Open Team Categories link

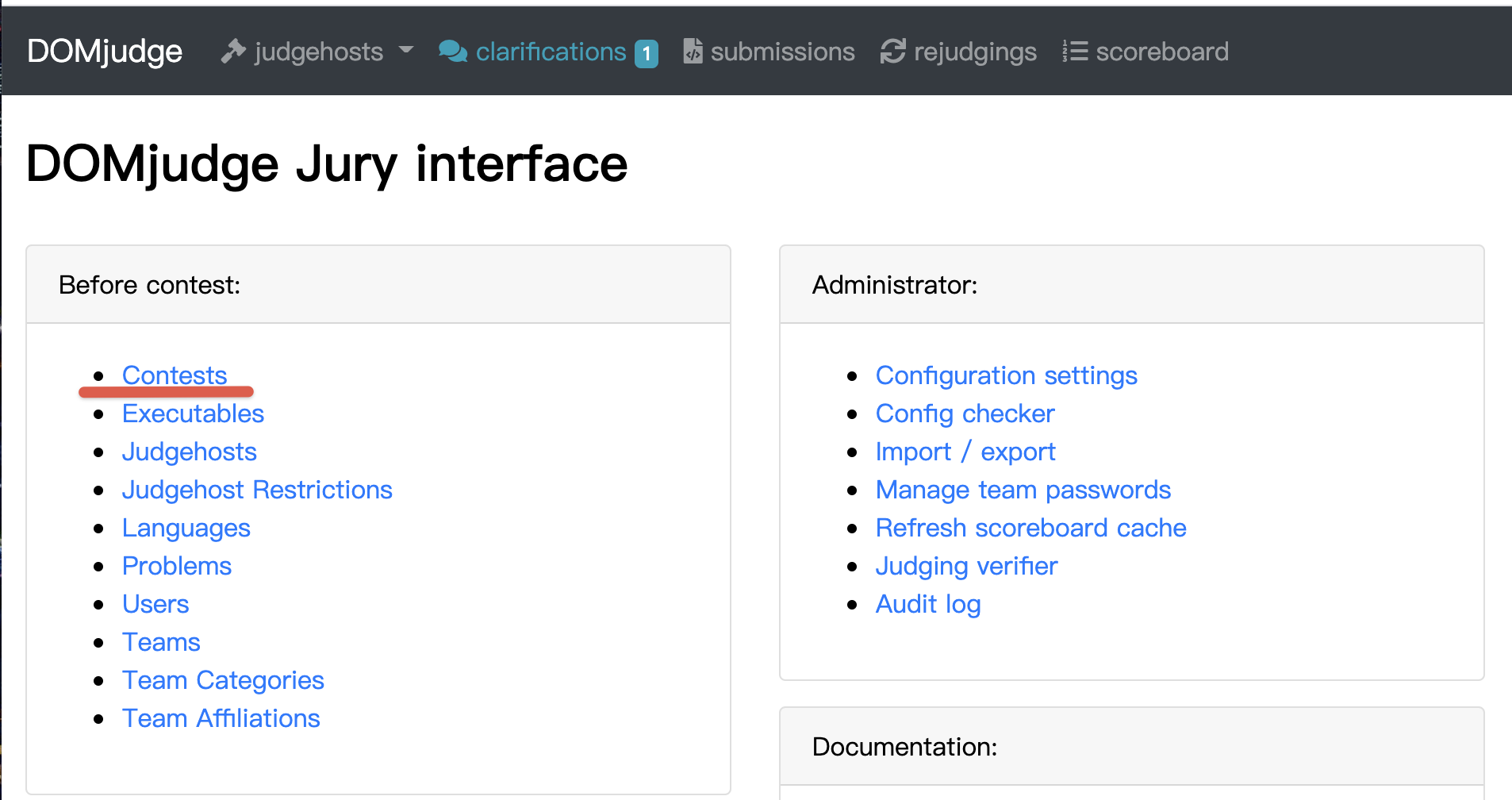click(x=223, y=680)
